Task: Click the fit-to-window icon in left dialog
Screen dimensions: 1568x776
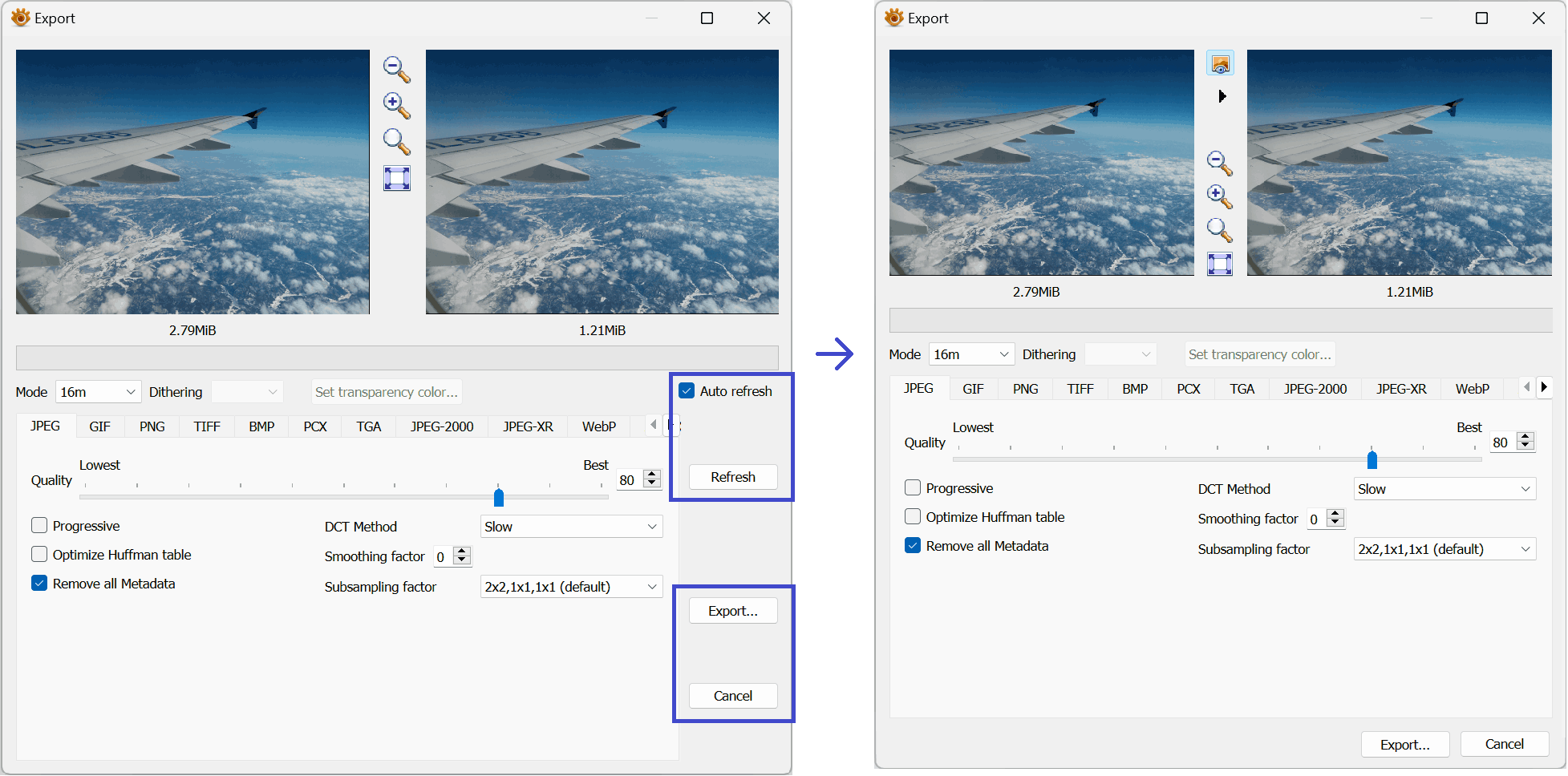Action: coord(396,178)
